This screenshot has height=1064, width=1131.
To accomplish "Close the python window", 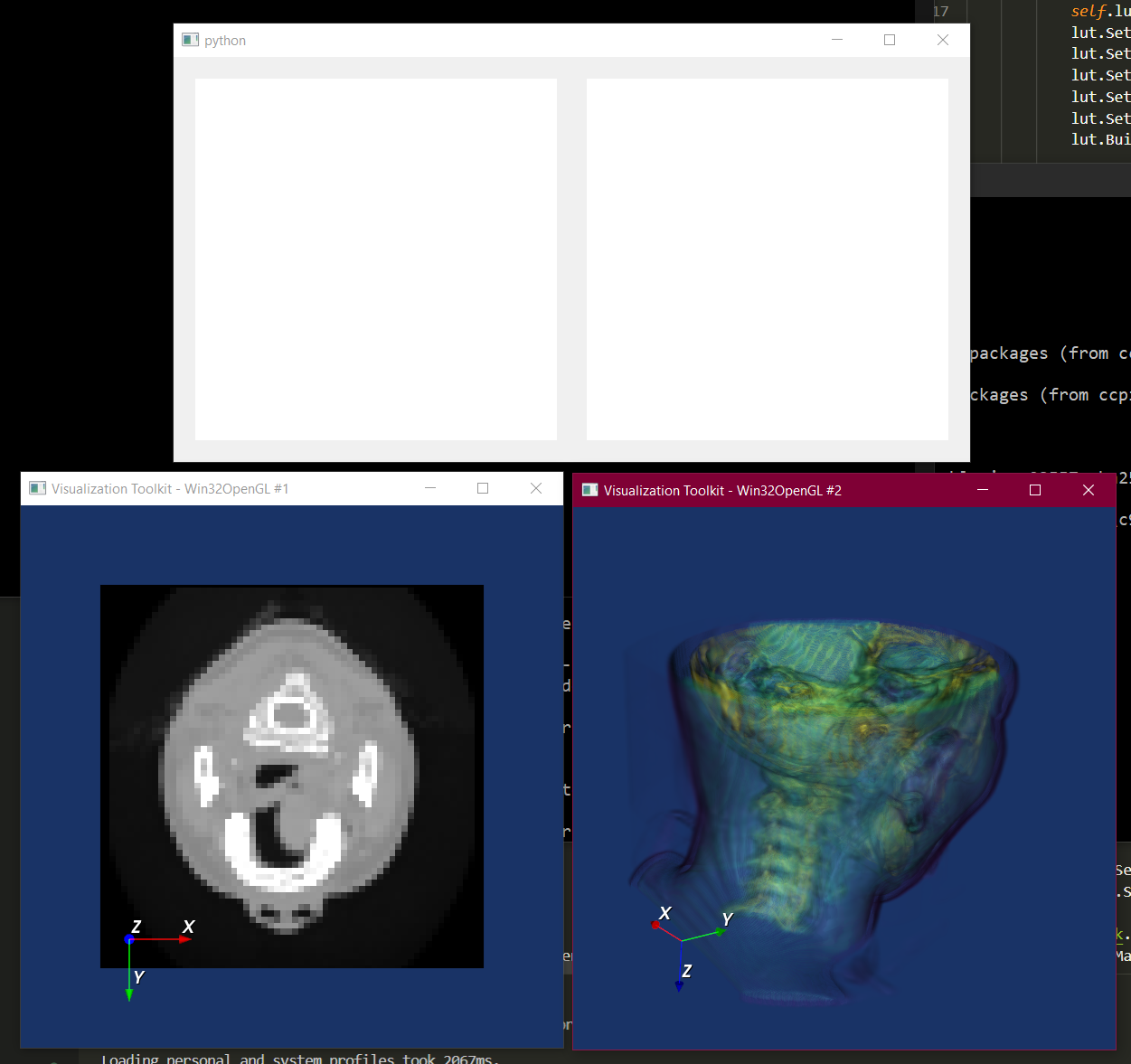I will click(x=943, y=40).
